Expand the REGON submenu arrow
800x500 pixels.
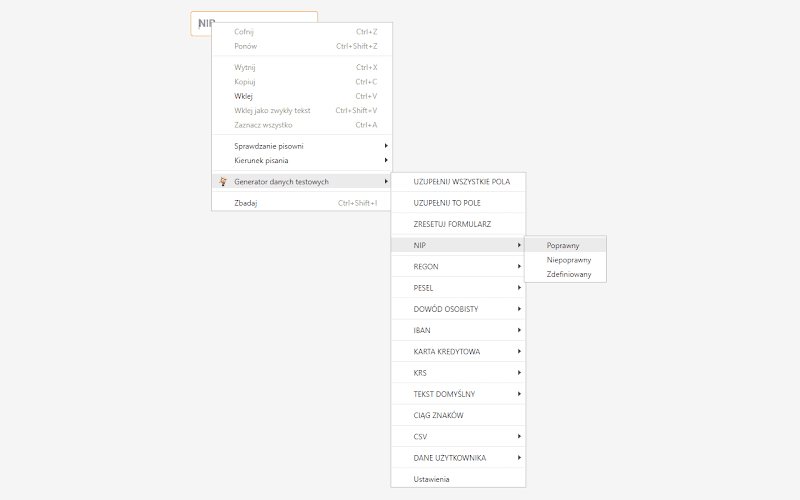(519, 266)
